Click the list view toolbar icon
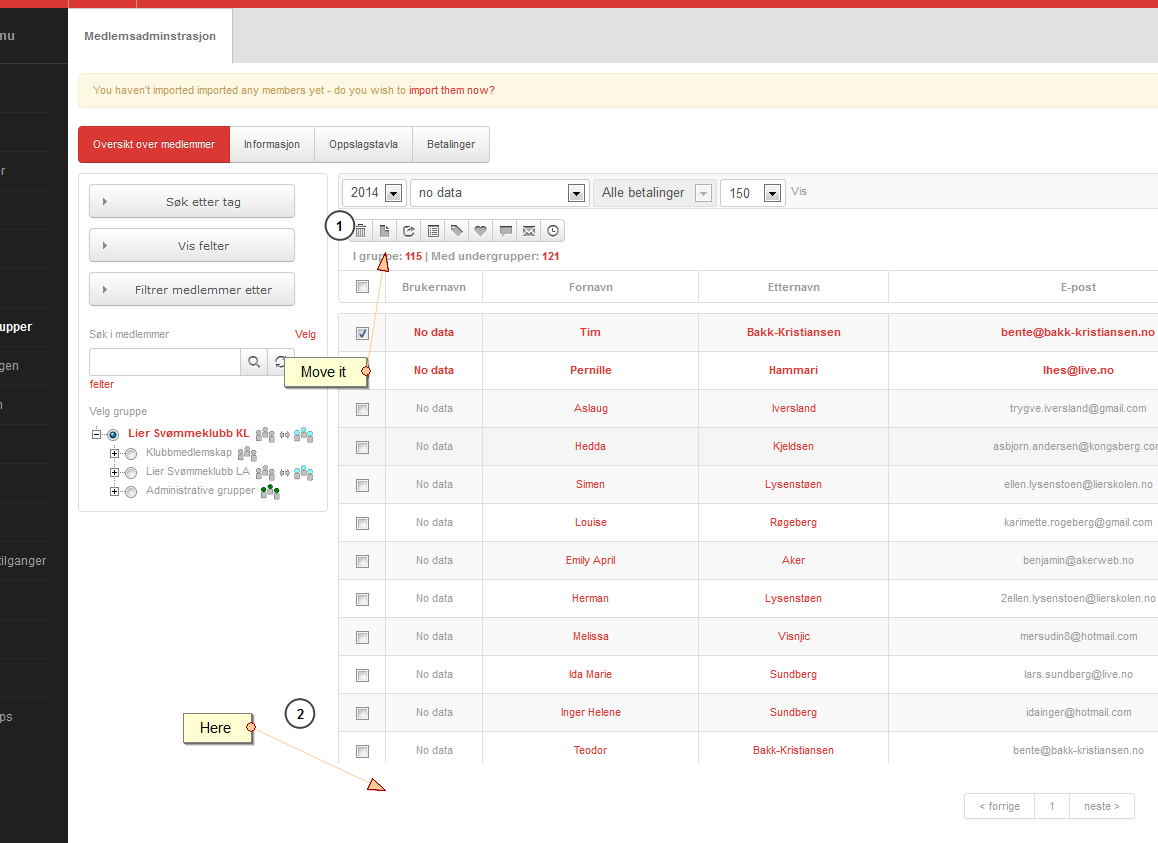This screenshot has height=843, width=1158. point(433,231)
